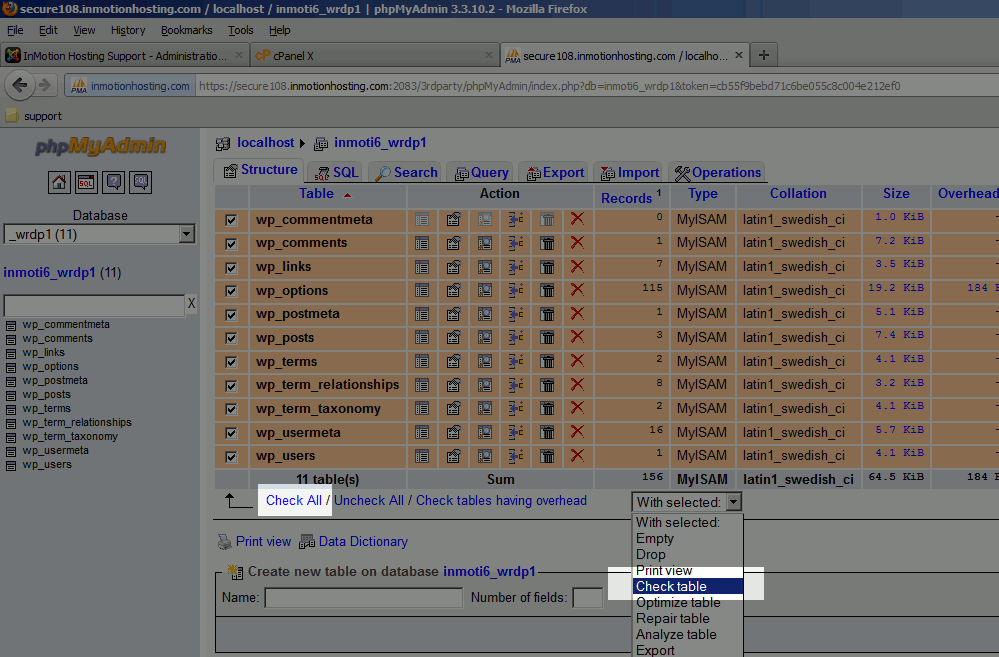
Task: Search within wp_usermeta using magnifier icon
Action: point(485,432)
